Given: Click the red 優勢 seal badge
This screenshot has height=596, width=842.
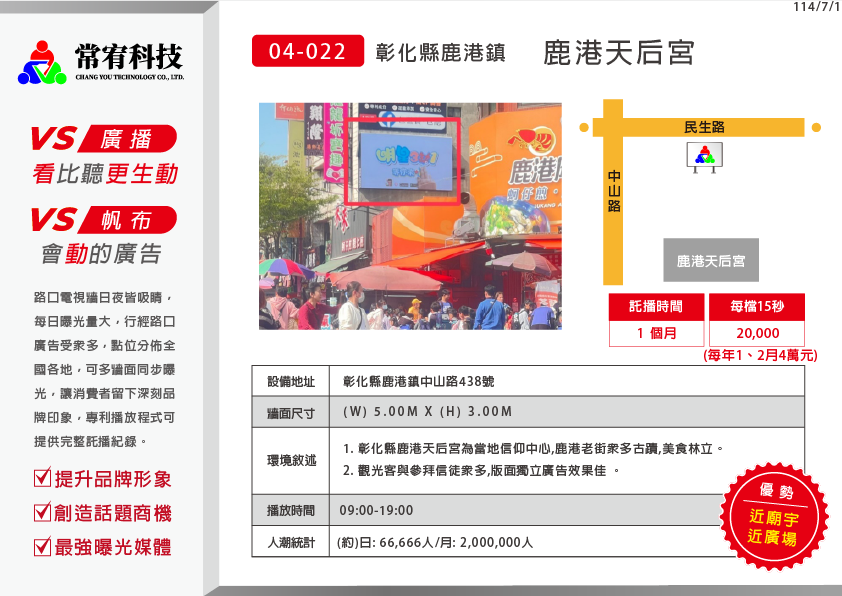Looking at the screenshot, I should [775, 515].
